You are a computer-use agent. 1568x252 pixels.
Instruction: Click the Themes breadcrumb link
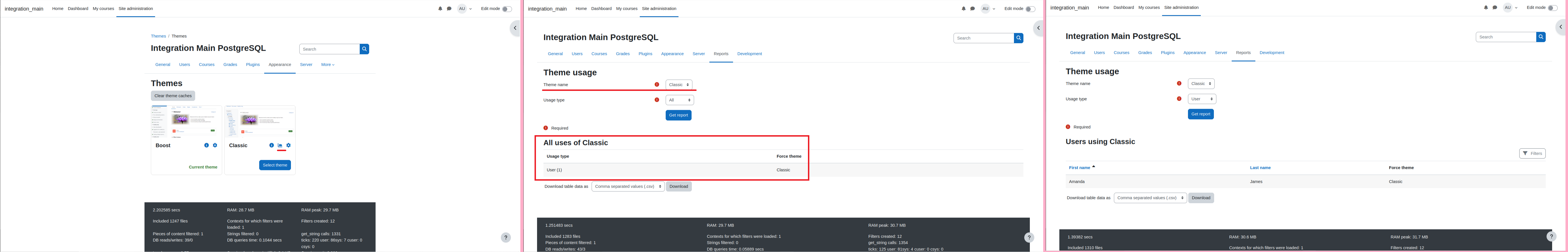[x=158, y=36]
